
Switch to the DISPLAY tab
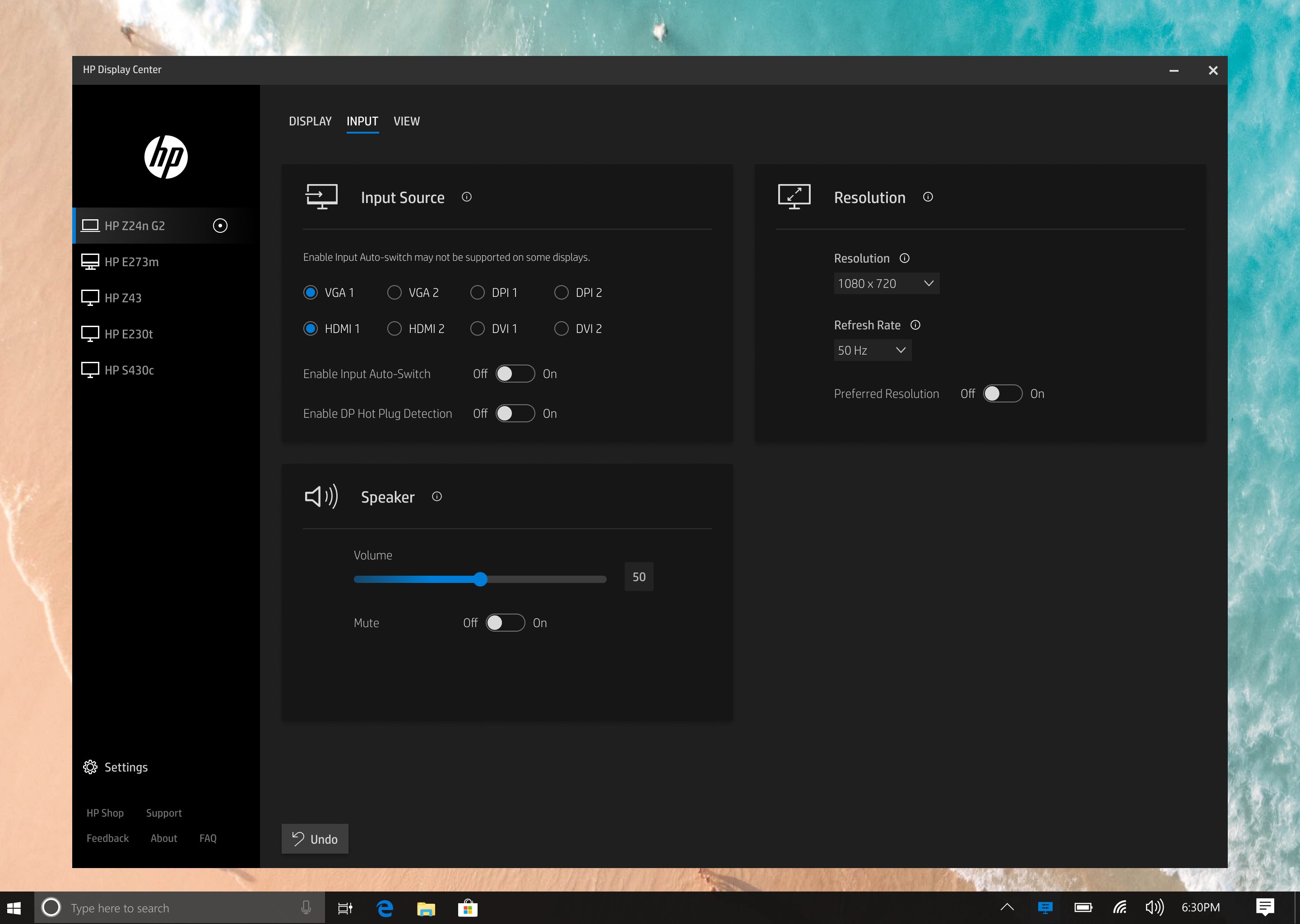coord(310,121)
